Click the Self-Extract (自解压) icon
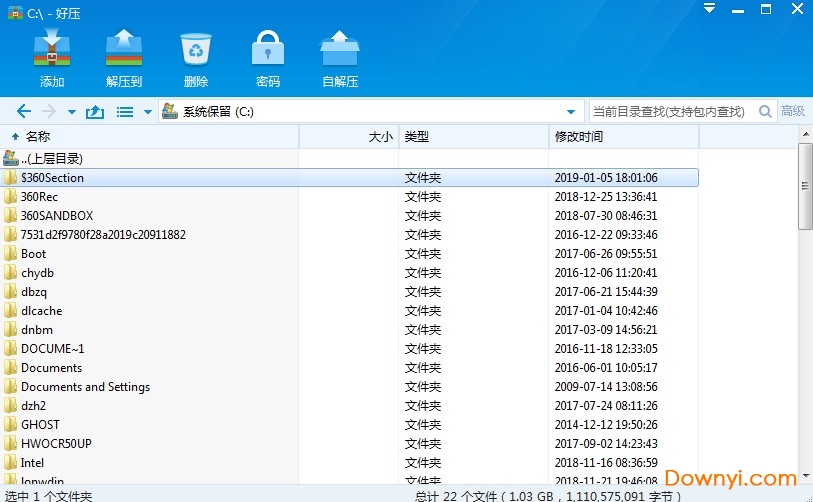813x502 pixels. pos(340,49)
